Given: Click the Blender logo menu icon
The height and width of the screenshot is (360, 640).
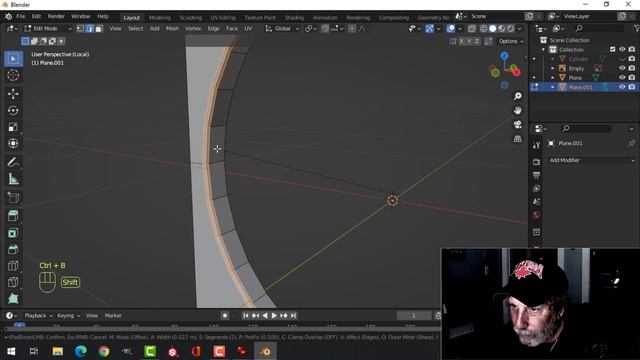Looking at the screenshot, I should click(8, 16).
